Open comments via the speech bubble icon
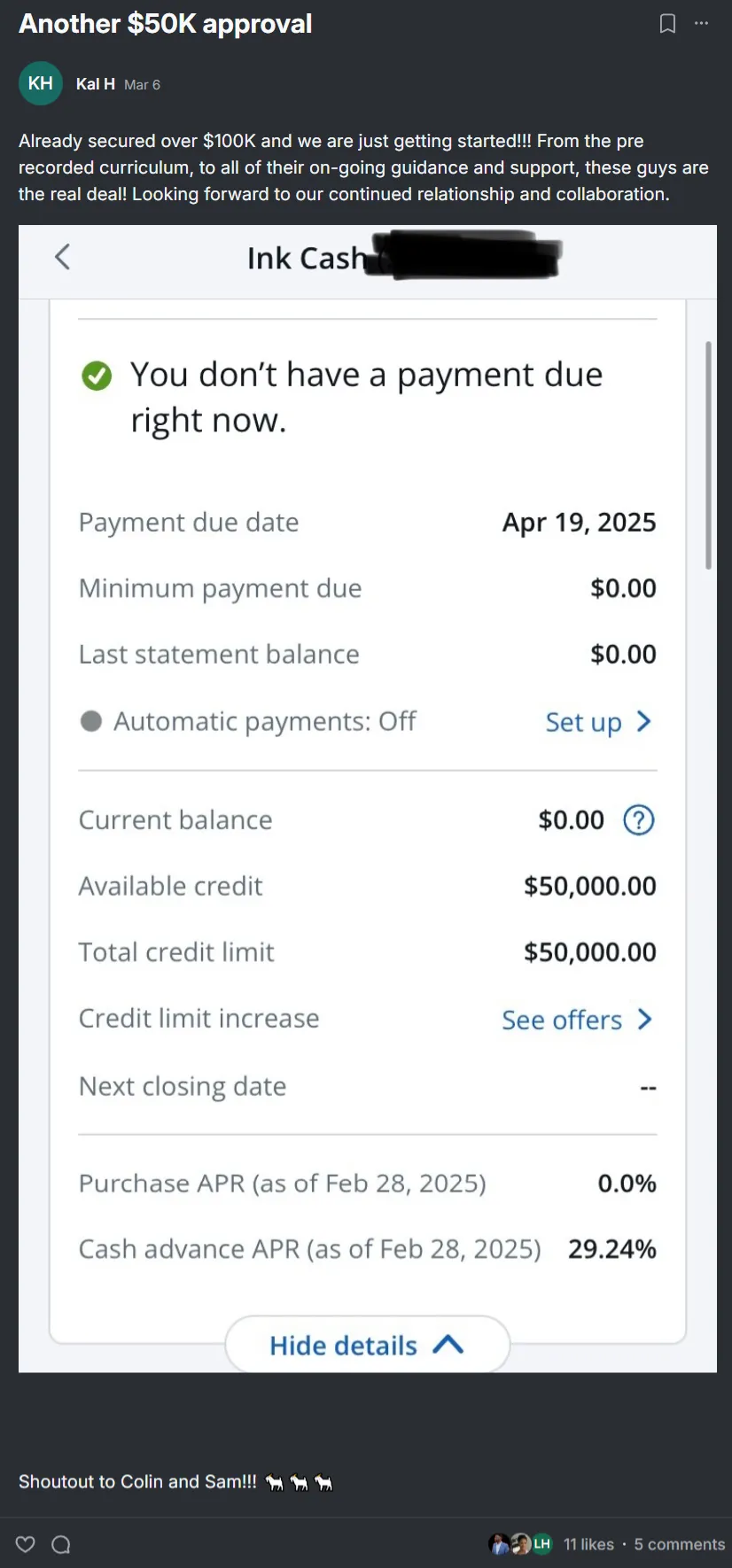The image size is (732, 1568). coord(61,1544)
